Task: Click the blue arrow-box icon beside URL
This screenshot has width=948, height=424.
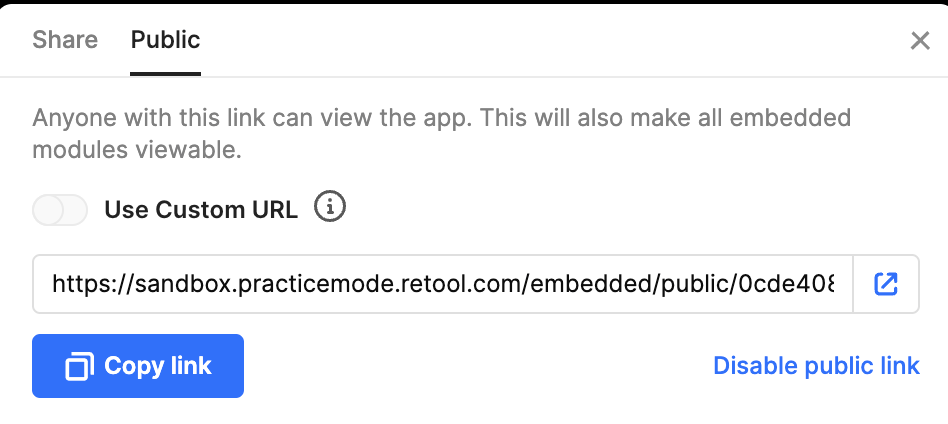Action: tap(886, 284)
